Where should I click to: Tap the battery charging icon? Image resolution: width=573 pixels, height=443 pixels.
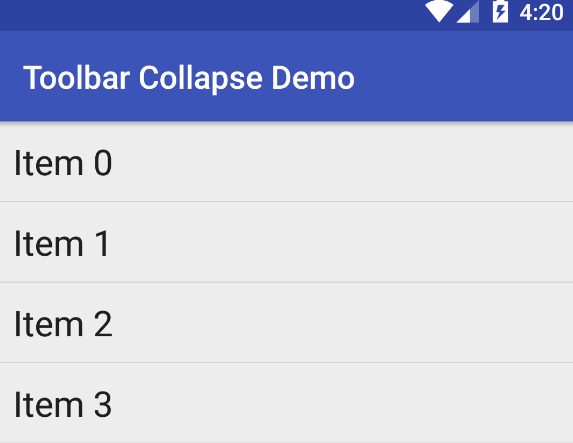coord(500,12)
